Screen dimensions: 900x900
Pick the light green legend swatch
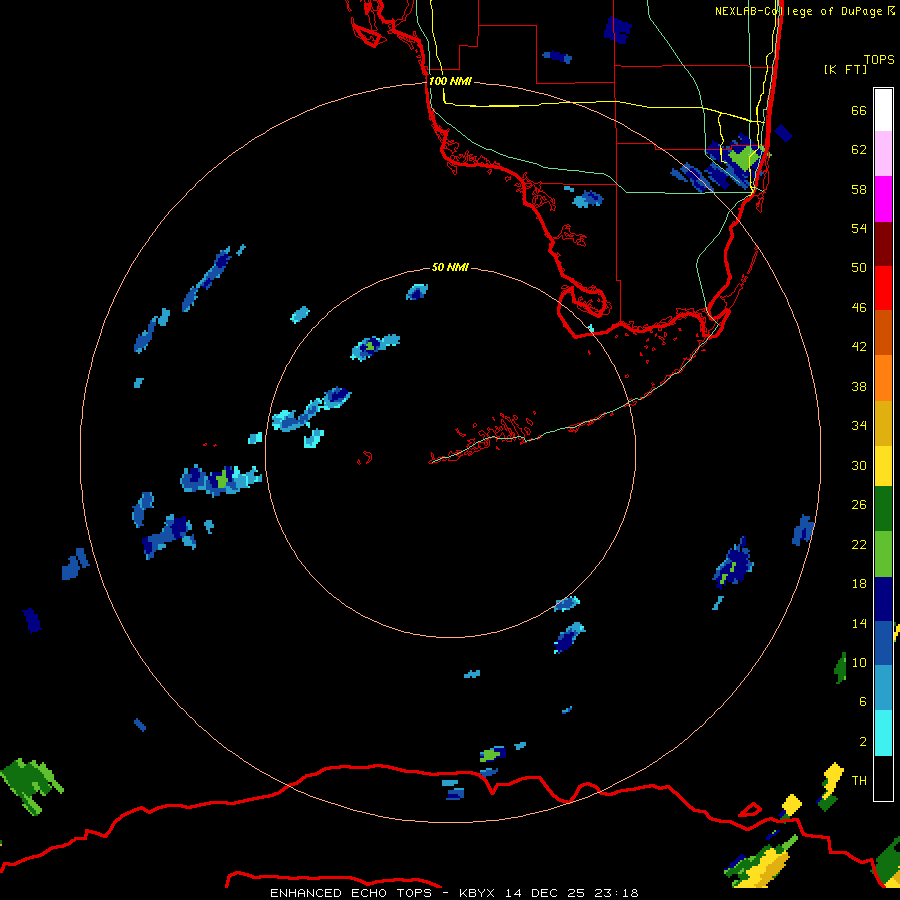[x=883, y=554]
